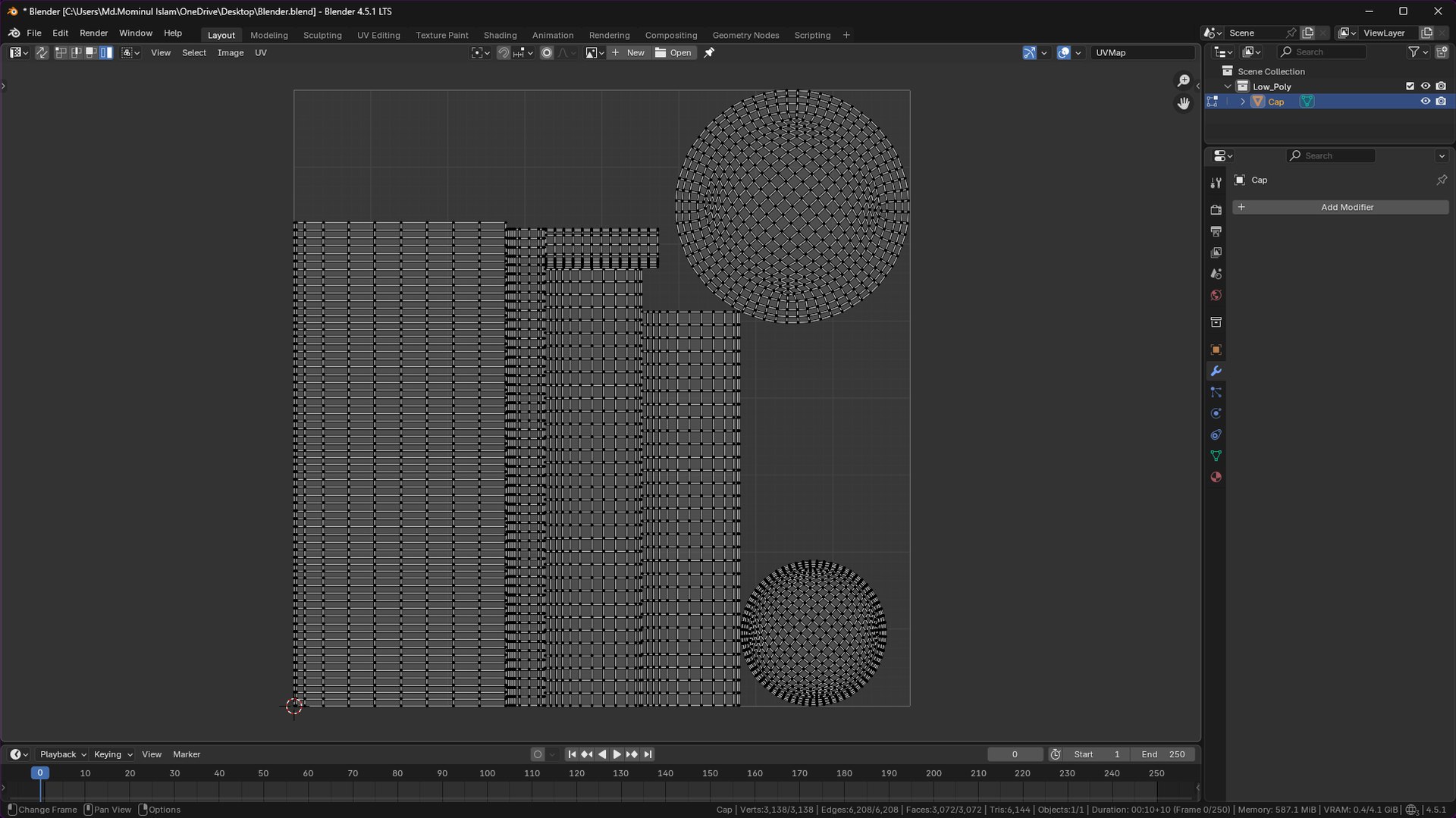This screenshot has width=1456, height=818.
Task: Click the mesh data icon beside Cap
Action: 1307,102
